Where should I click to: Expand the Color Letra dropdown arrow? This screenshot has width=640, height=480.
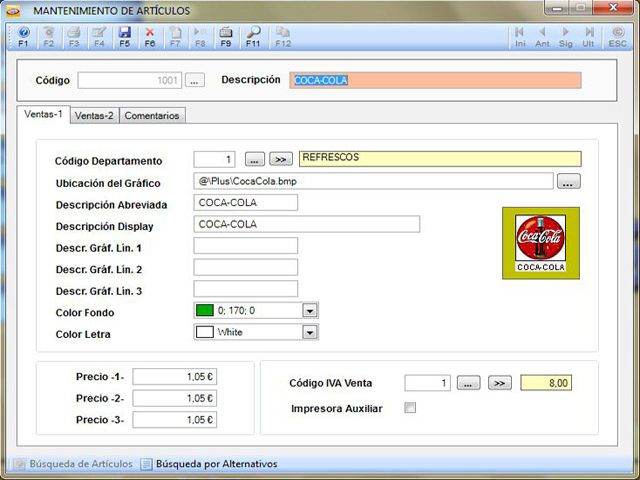(x=310, y=333)
